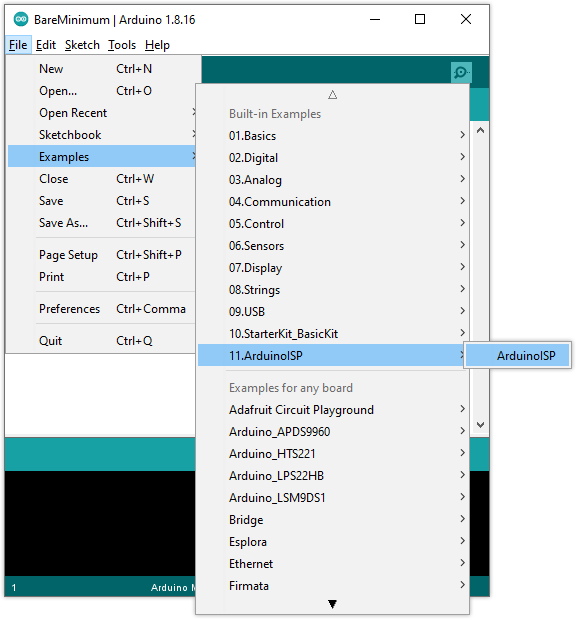Open the Edit menu
The width and height of the screenshot is (576, 619).
(46, 45)
